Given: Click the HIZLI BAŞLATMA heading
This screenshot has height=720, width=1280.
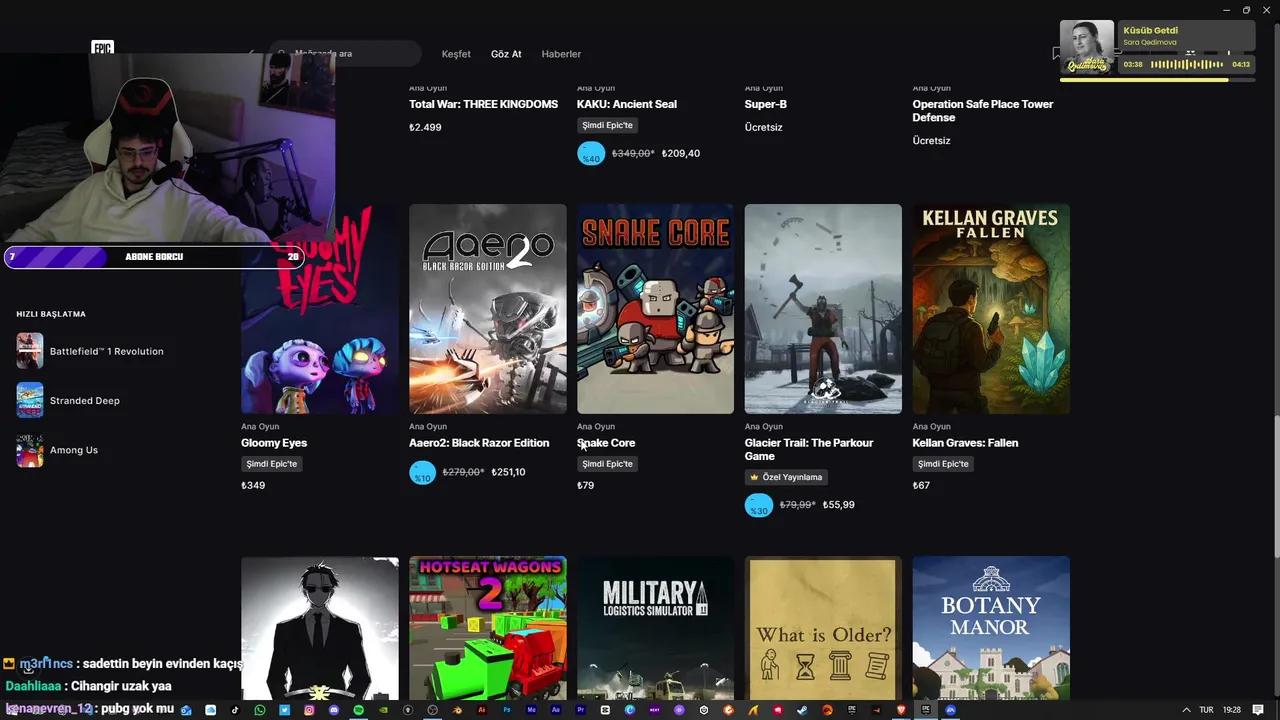Looking at the screenshot, I should coord(51,314).
